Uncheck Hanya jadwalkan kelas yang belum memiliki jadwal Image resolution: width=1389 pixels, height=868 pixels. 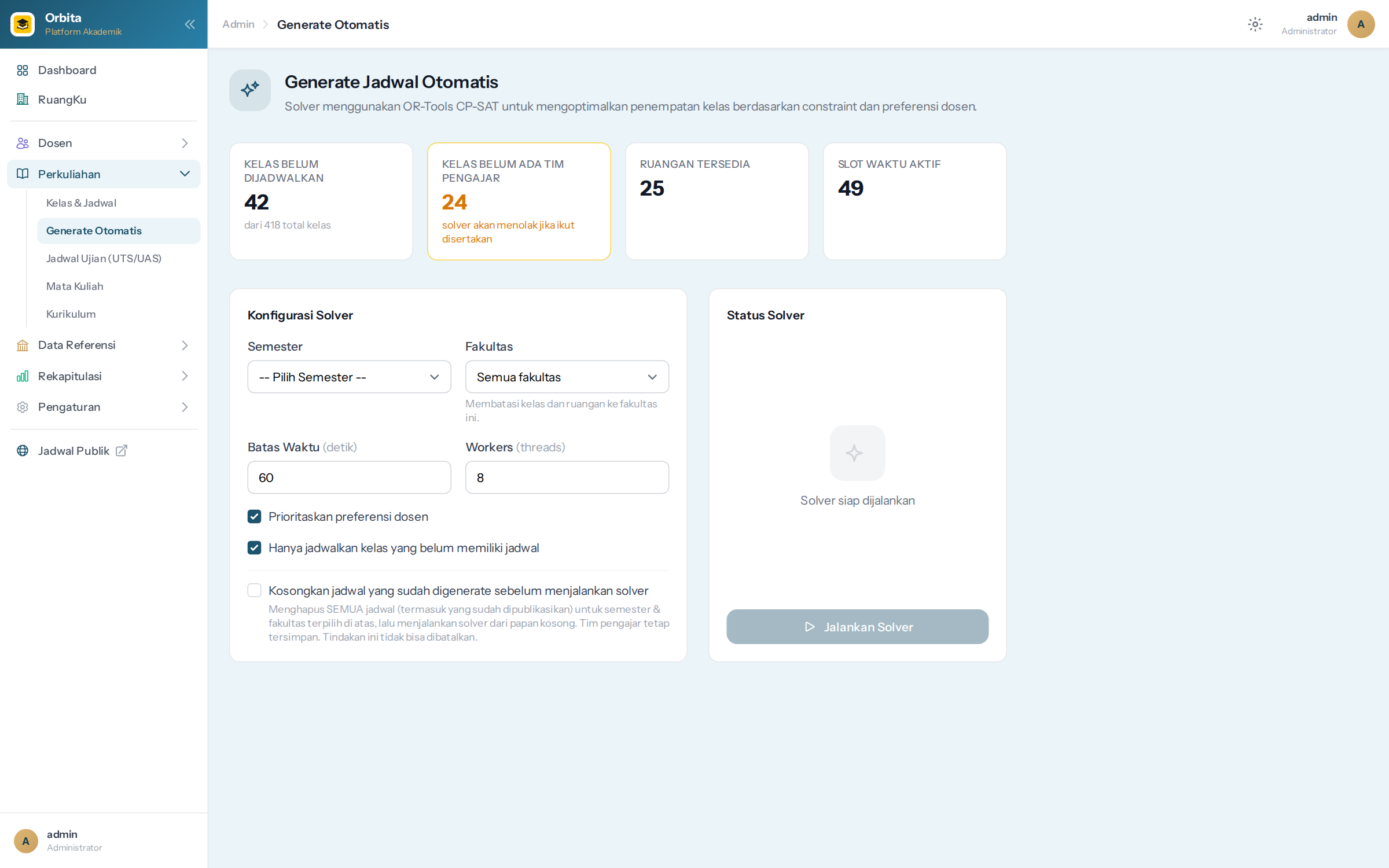pos(255,548)
